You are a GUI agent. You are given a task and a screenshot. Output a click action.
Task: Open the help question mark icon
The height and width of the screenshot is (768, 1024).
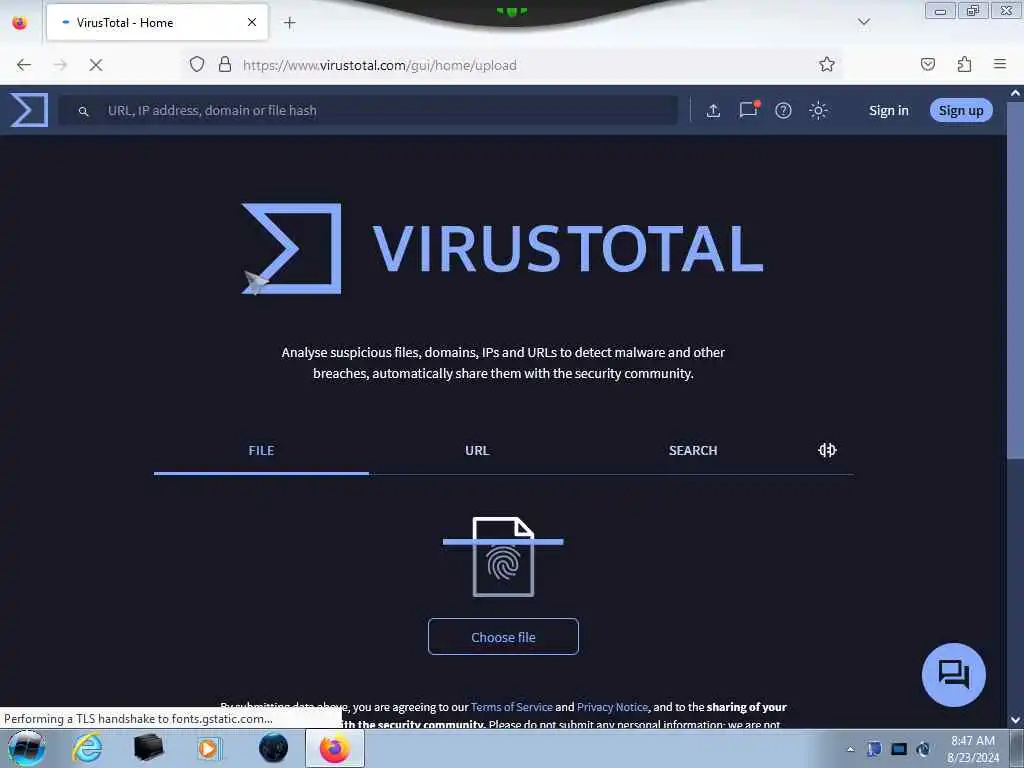click(783, 110)
